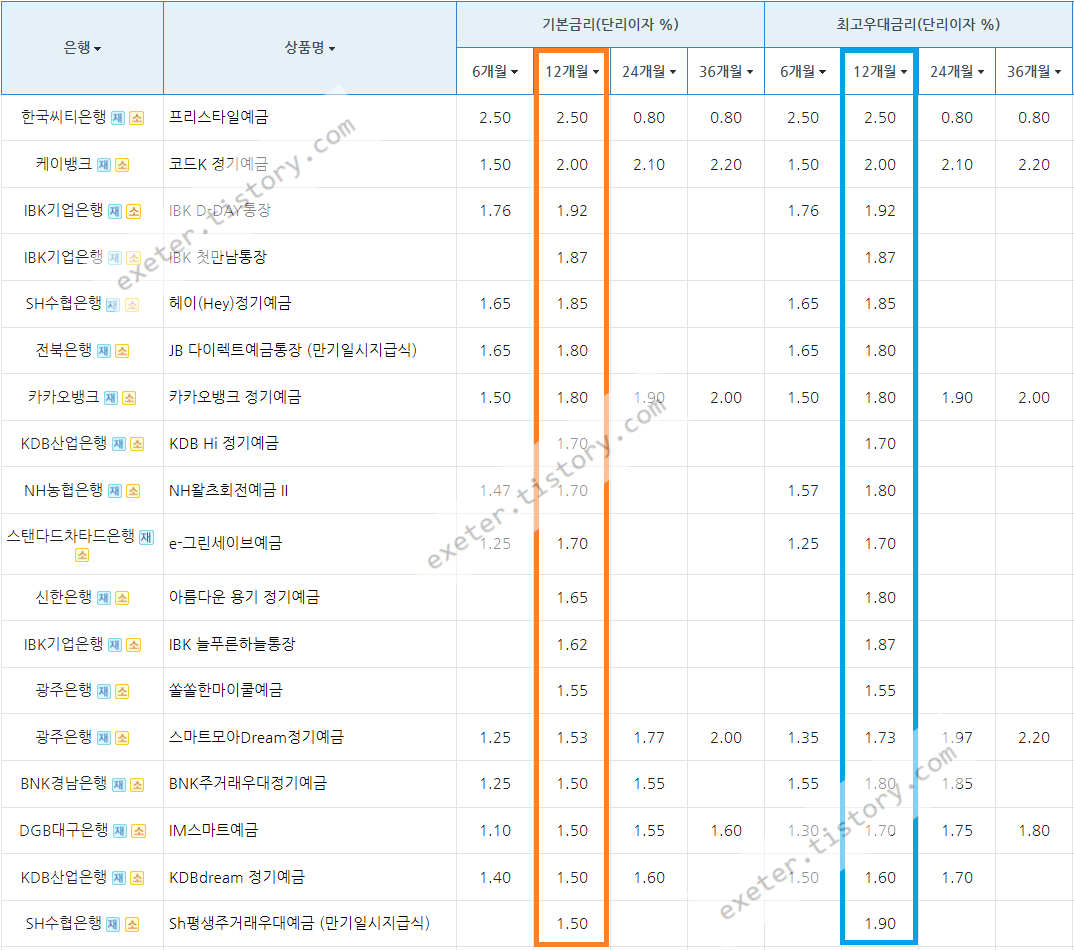Open the IBK D-DAY통장 product name

[220, 210]
